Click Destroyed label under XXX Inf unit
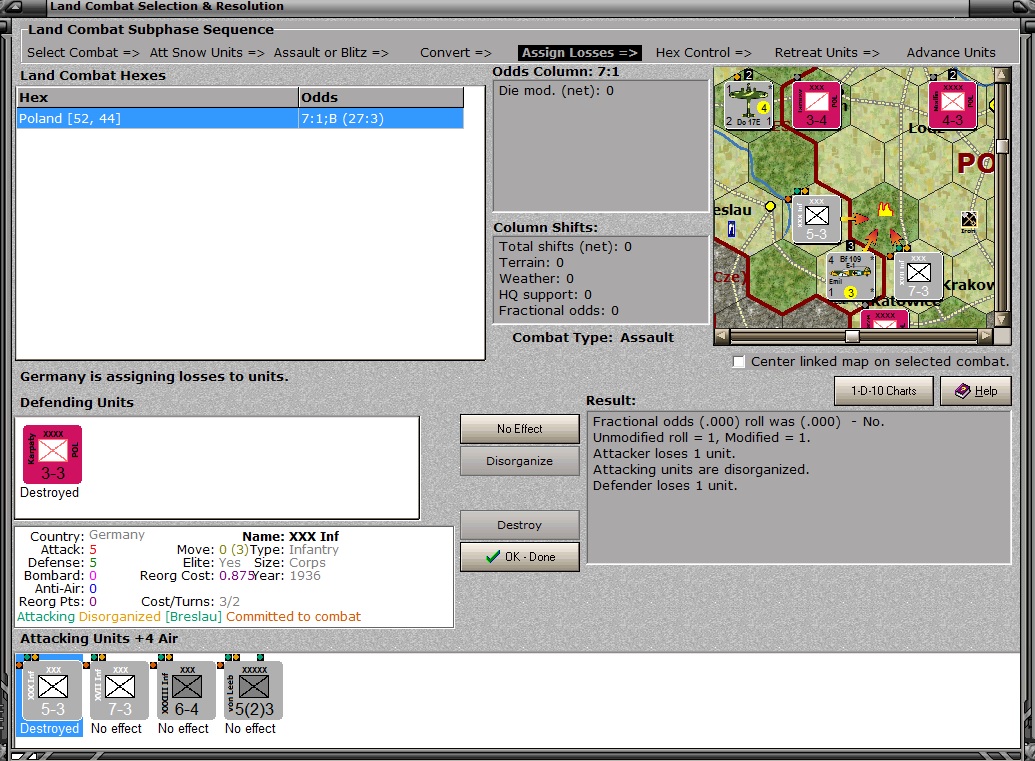The image size is (1035, 761). click(50, 729)
